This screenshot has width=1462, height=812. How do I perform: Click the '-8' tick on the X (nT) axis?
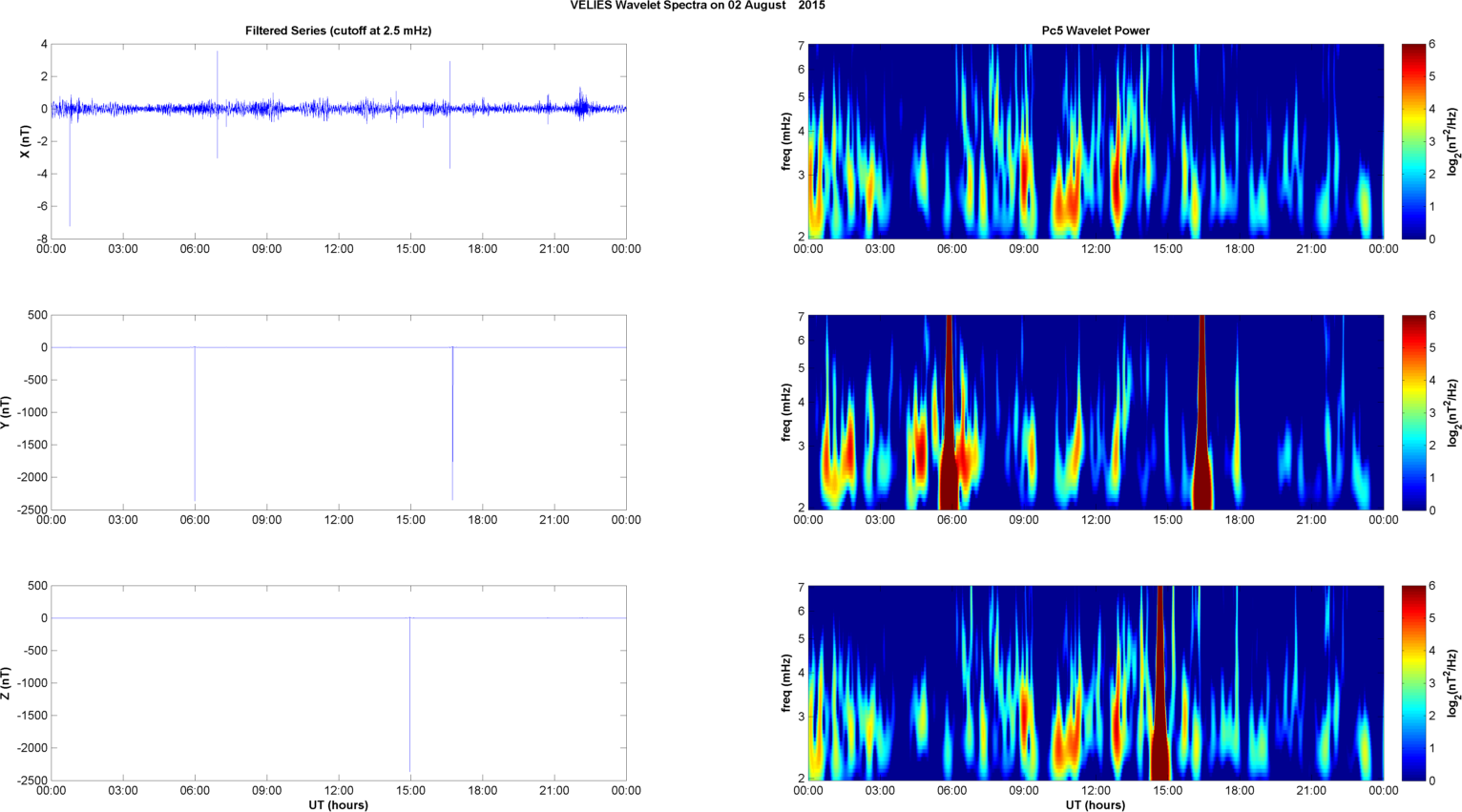tap(42, 239)
